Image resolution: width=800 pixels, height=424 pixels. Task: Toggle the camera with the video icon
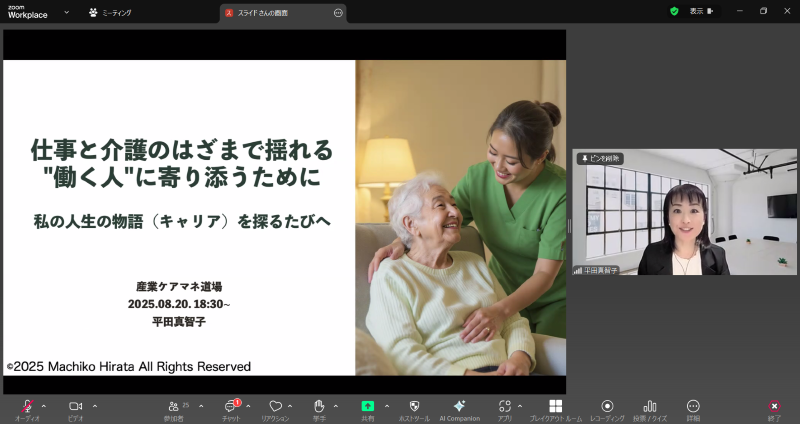(x=75, y=406)
